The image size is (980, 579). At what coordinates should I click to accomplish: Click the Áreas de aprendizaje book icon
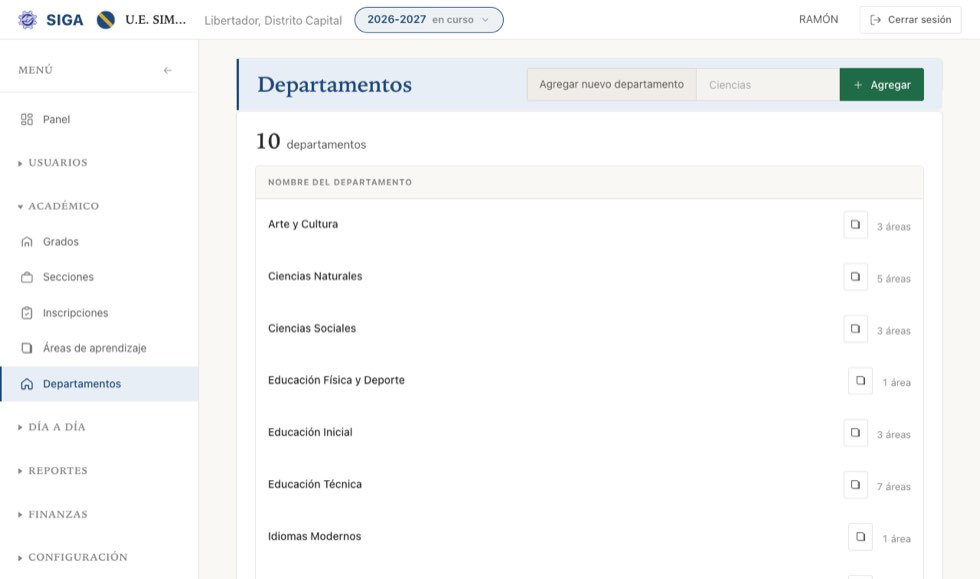coord(27,348)
